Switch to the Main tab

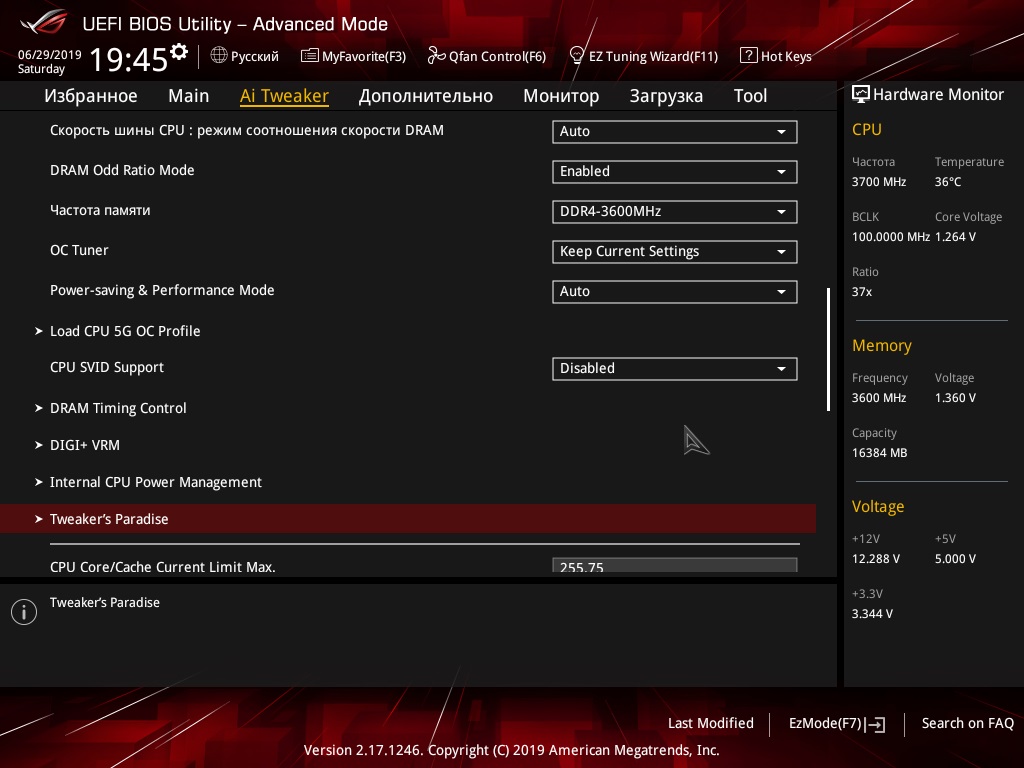click(189, 96)
